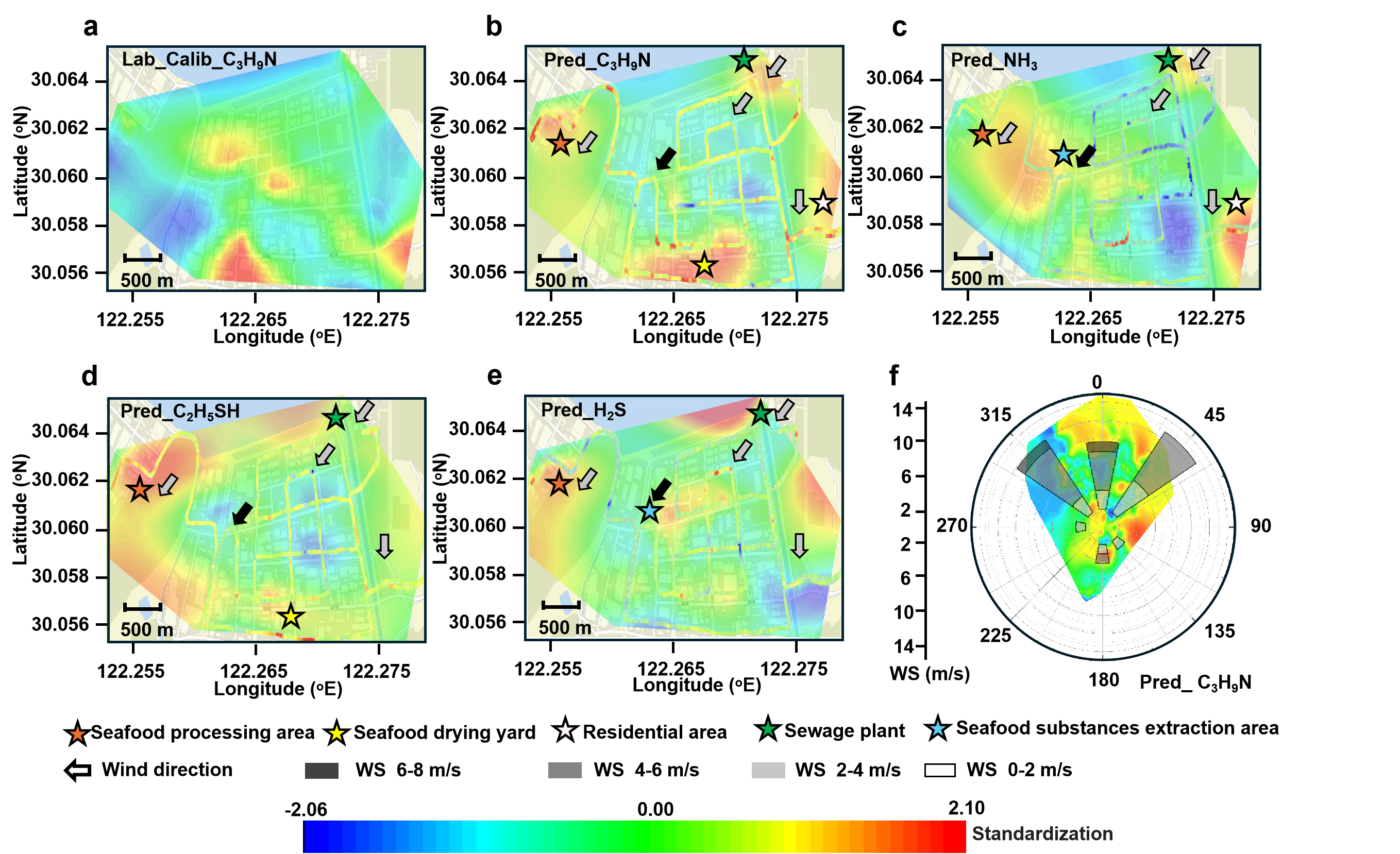Click the white star in the Pred_NH3 map
This screenshot has width=1400, height=854.
[1236, 203]
